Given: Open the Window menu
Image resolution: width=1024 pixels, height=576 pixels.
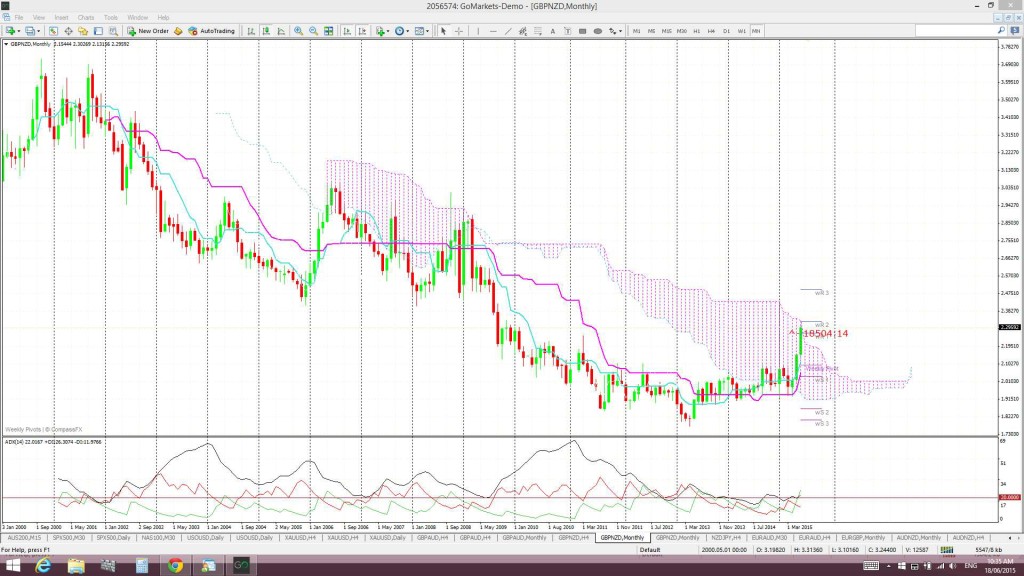Looking at the screenshot, I should (137, 18).
